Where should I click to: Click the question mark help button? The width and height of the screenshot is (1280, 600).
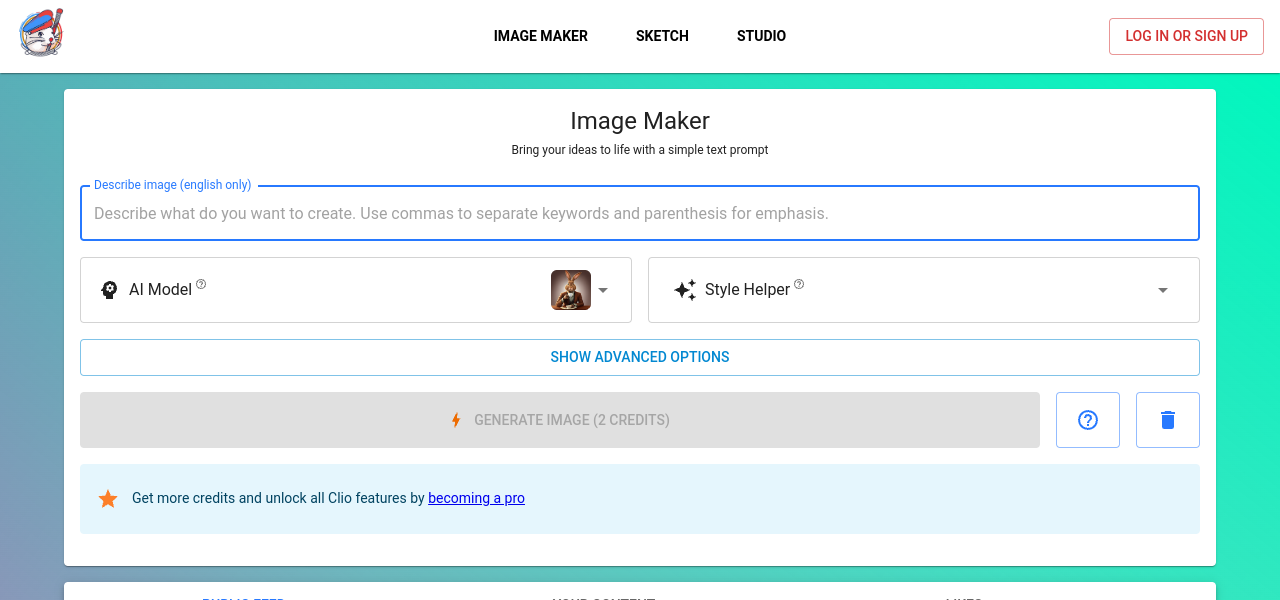[x=1088, y=420]
